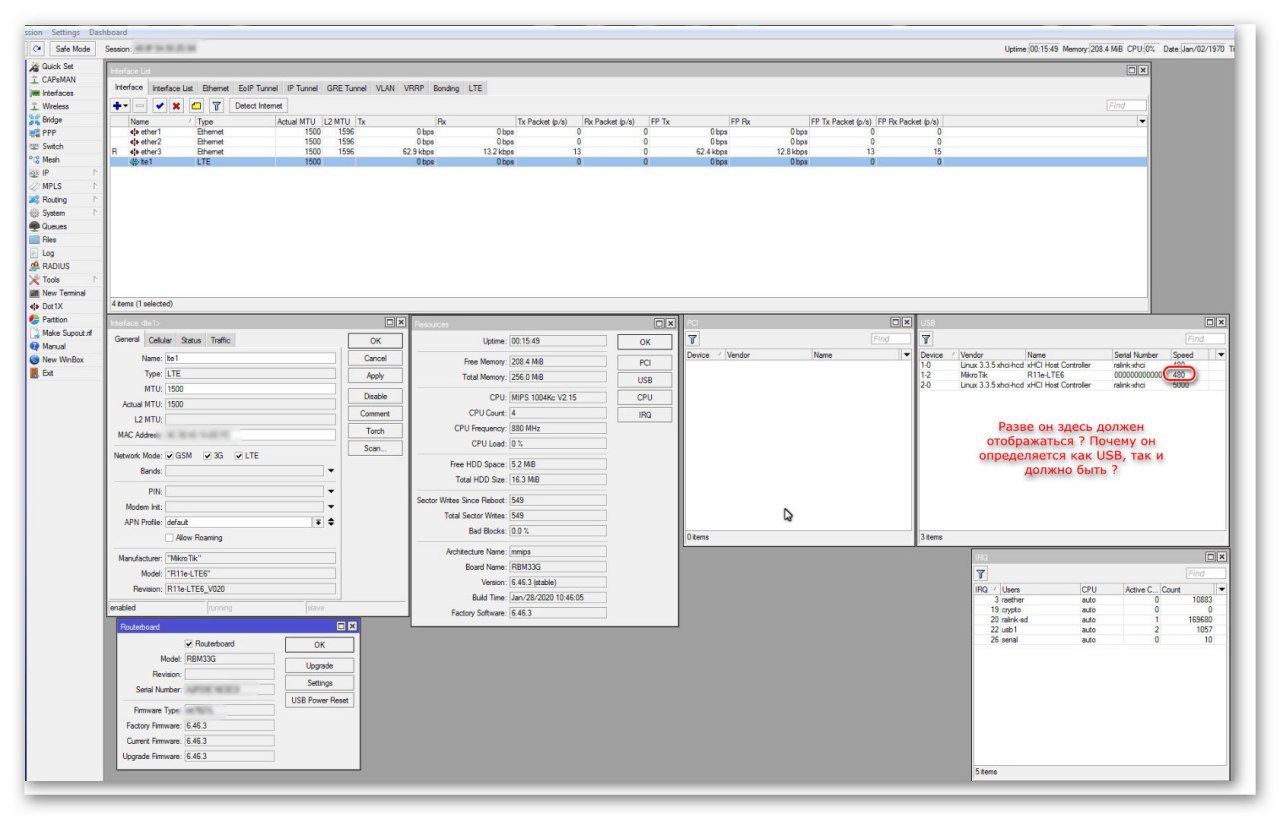Image resolution: width=1280 pixels, height=819 pixels.
Task: Toggle the Routerboard checkbox
Action: click(x=191, y=644)
